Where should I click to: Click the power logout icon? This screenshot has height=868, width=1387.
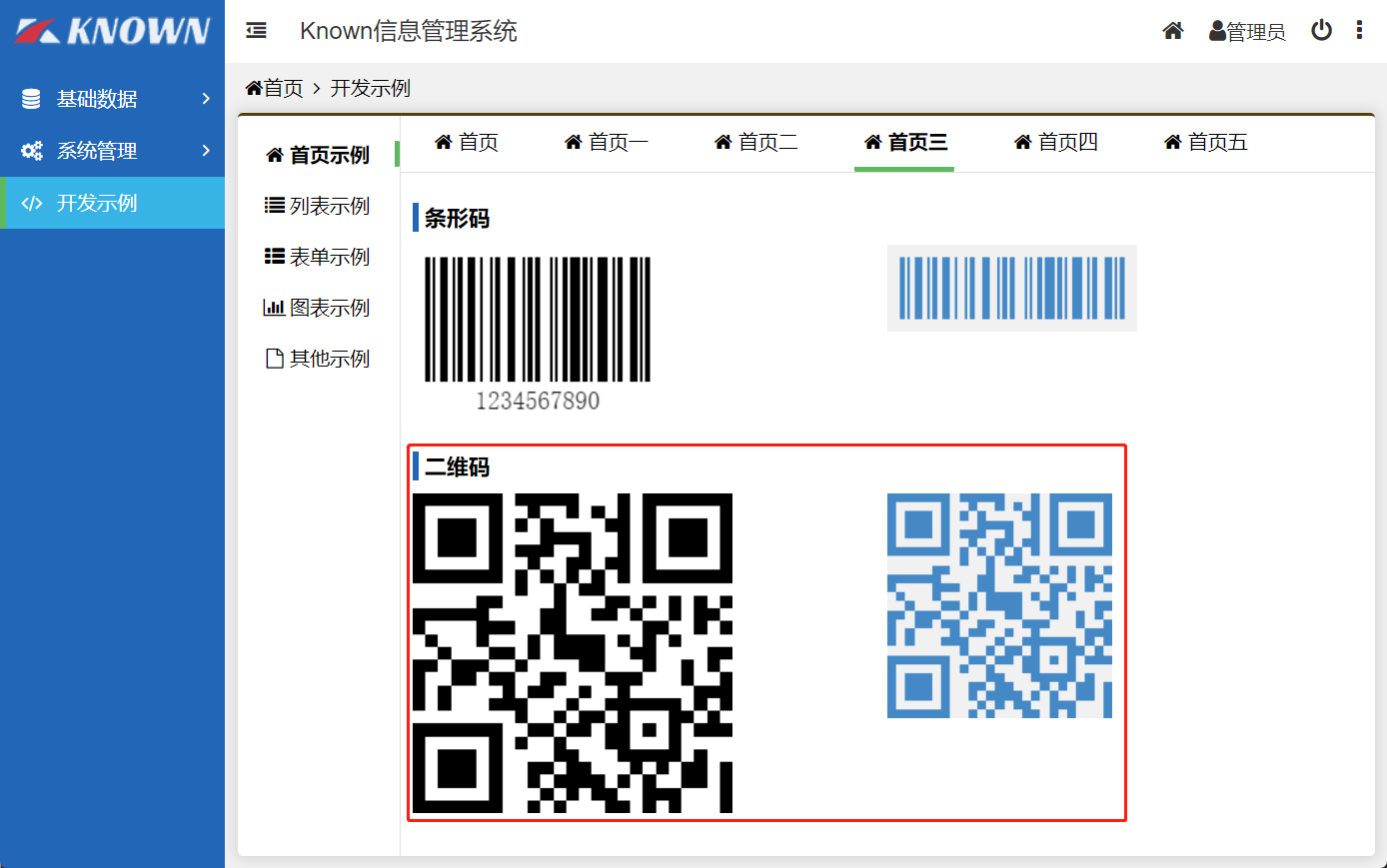pos(1321,30)
